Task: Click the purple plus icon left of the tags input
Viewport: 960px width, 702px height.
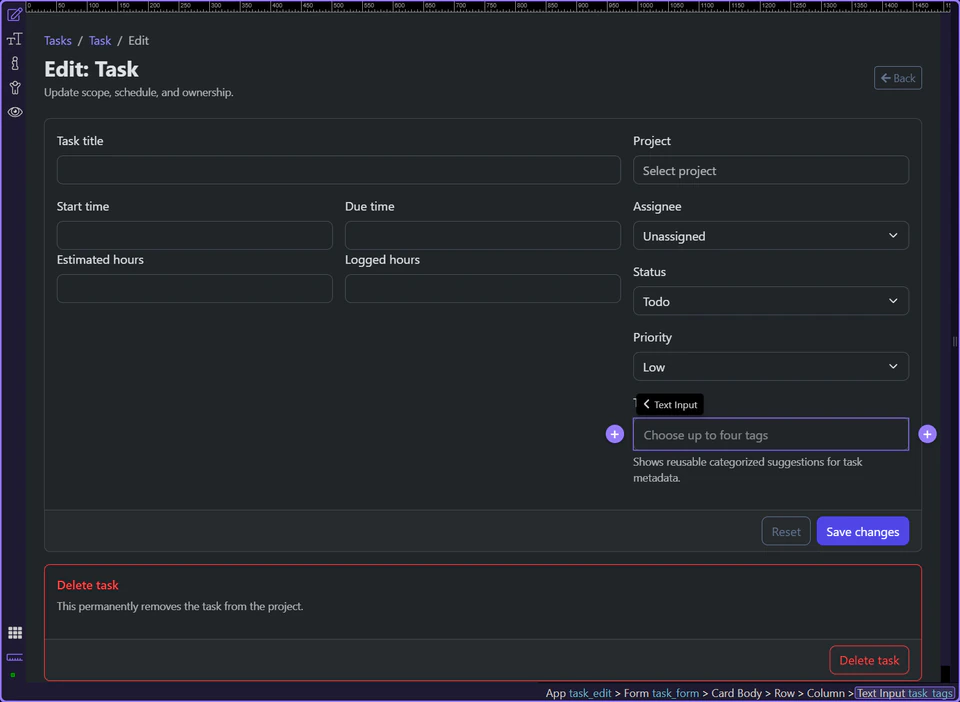Action: 614,434
